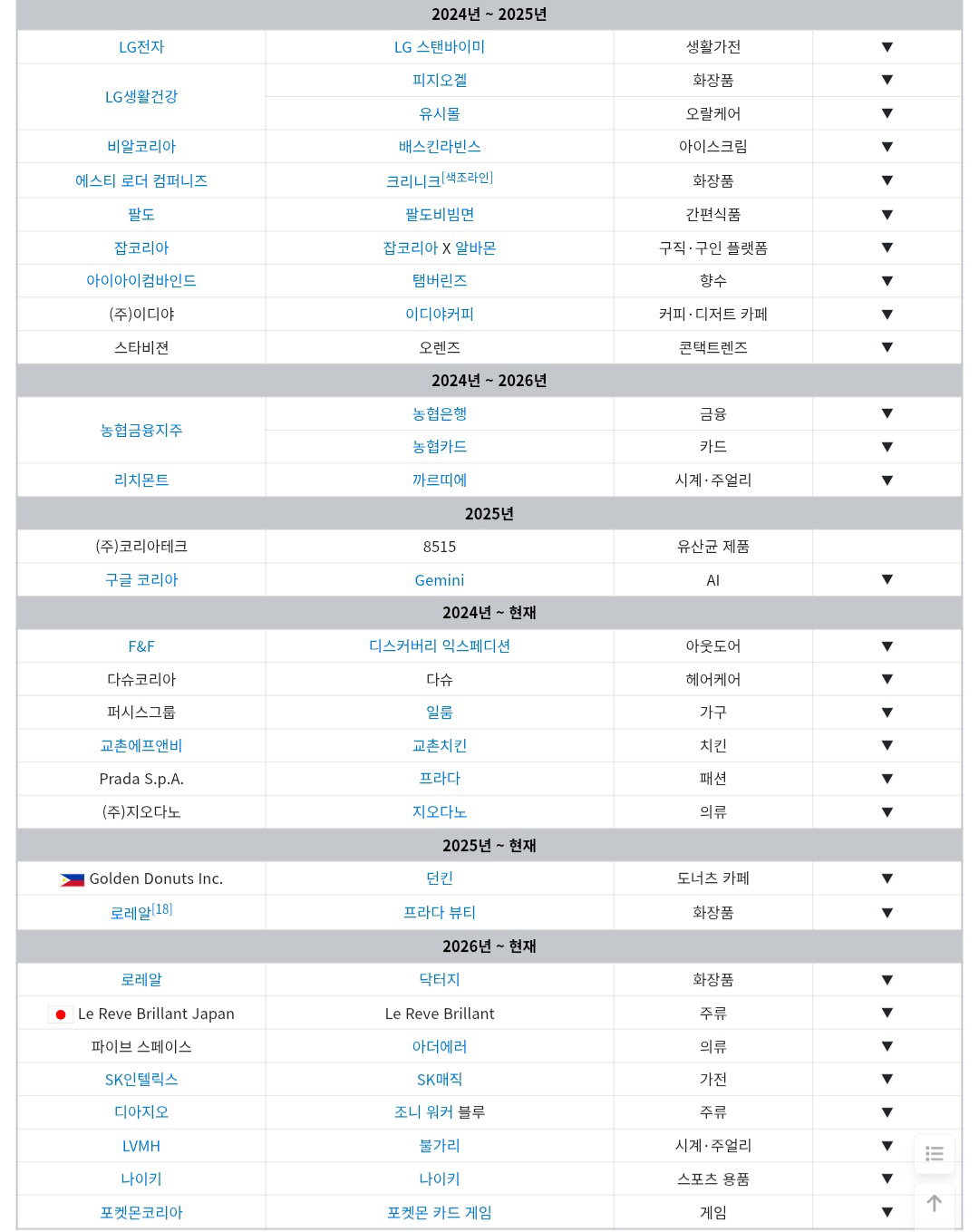979x1232 pixels.
Task: Follow the 디스커버리 익스페디션 link
Action: [x=440, y=645]
